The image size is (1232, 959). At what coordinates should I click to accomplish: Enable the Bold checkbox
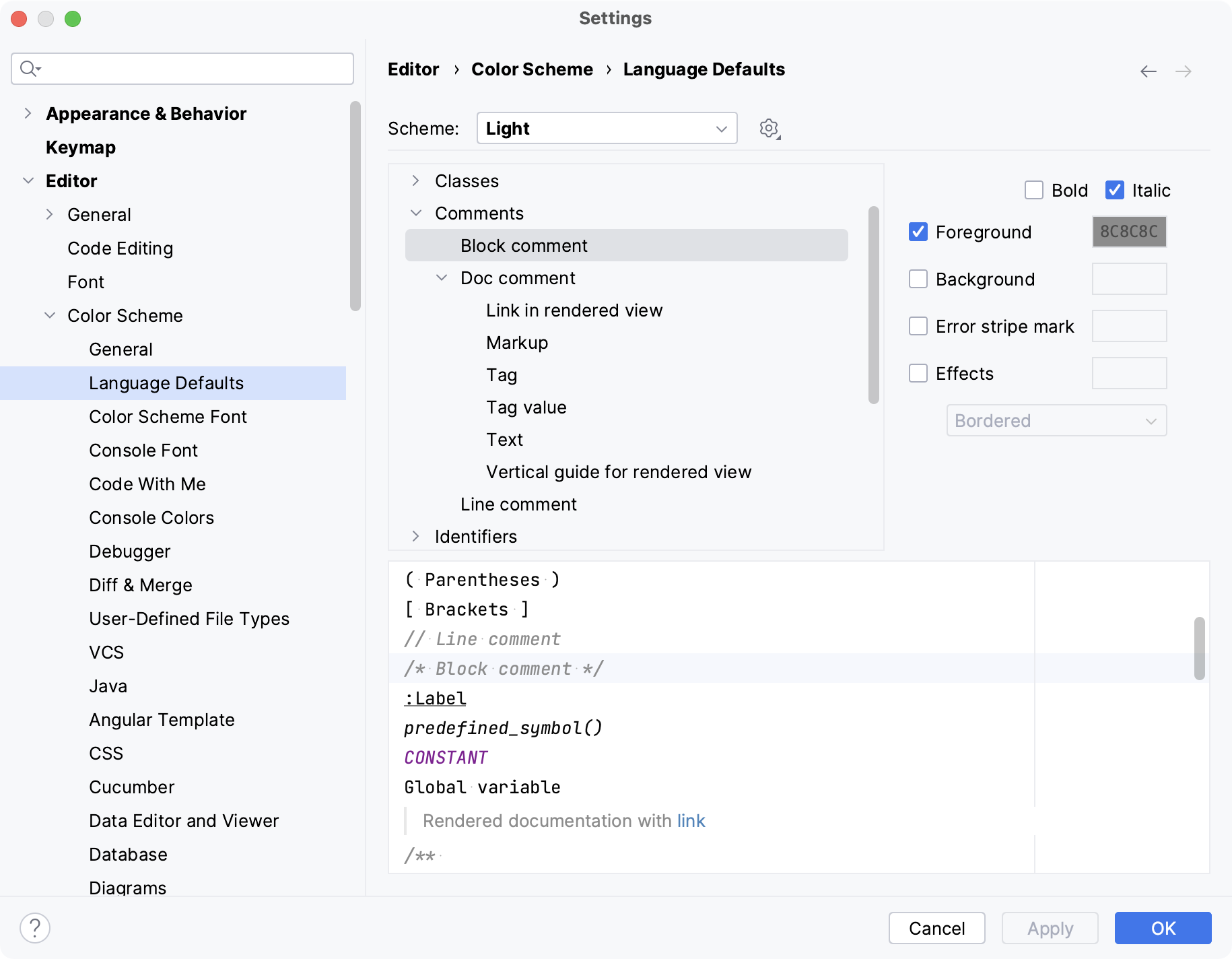point(1034,191)
